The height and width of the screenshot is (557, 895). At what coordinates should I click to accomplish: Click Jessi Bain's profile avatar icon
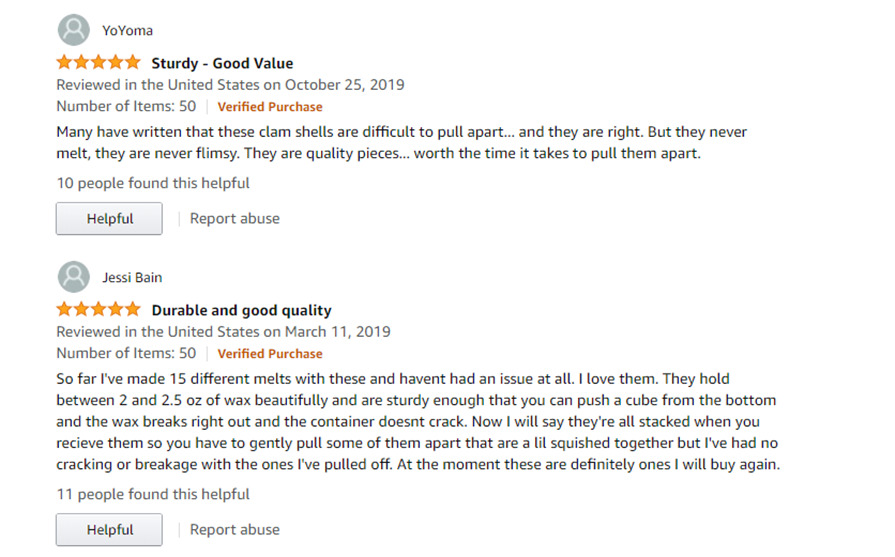(74, 277)
